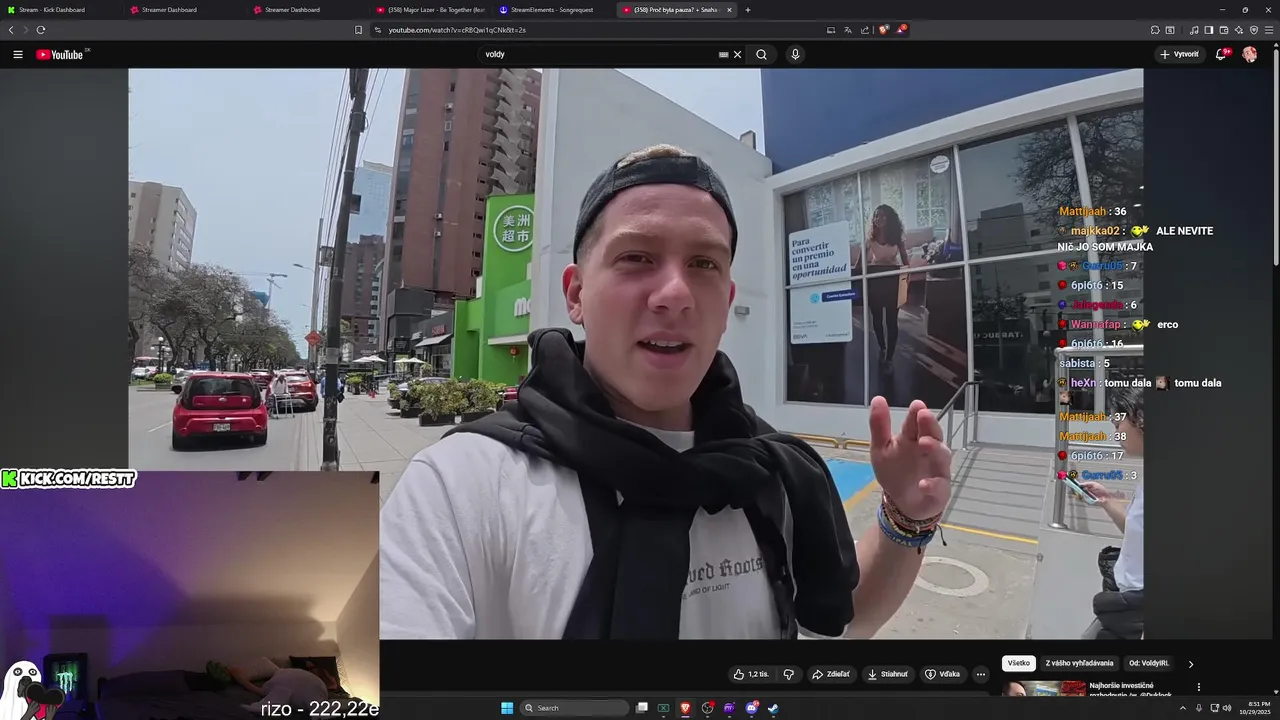Open Brave browser taskbar icon
The height and width of the screenshot is (720, 1280).
[686, 708]
